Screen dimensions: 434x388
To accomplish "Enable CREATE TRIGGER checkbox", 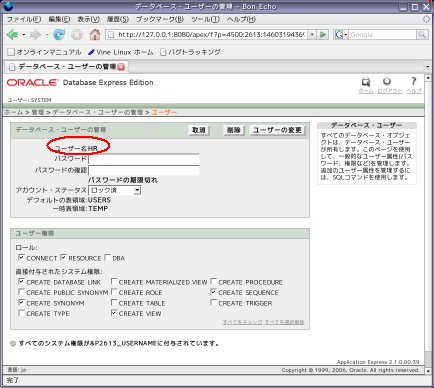I will [213, 303].
